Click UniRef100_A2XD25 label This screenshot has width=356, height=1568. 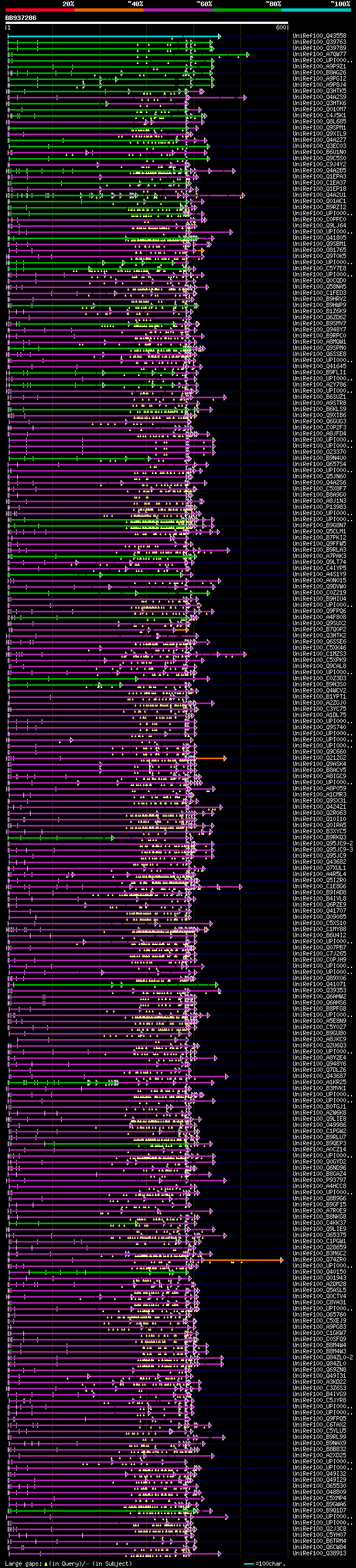[319, 1456]
